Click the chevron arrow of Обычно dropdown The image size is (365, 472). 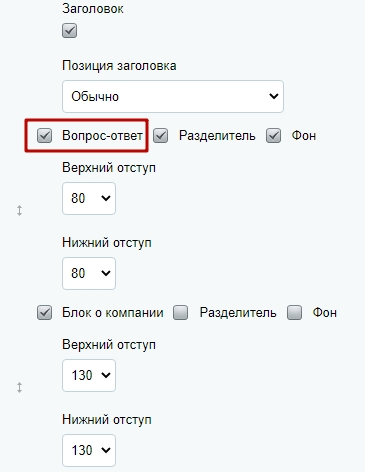[x=274, y=96]
